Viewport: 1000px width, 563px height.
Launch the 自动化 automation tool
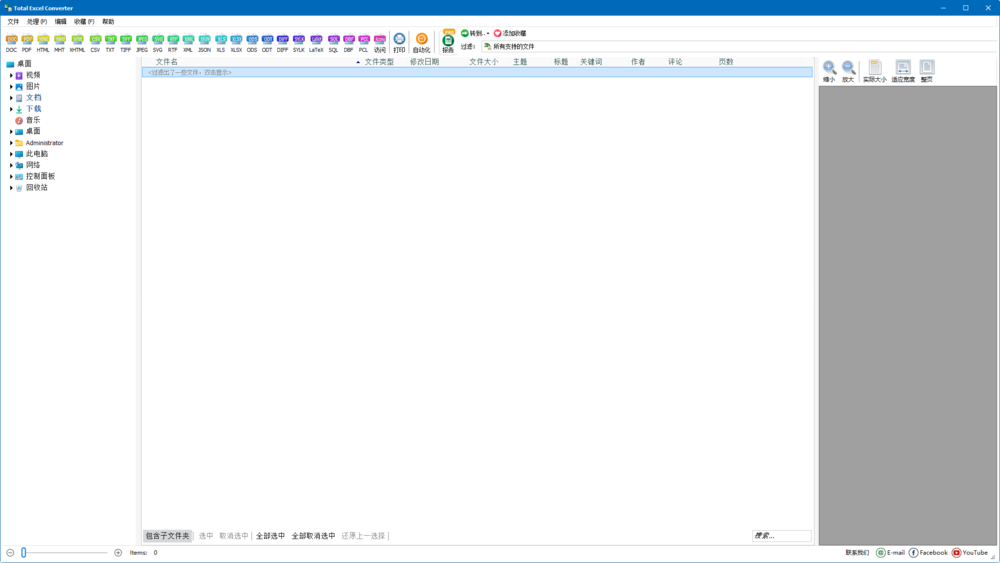click(422, 43)
